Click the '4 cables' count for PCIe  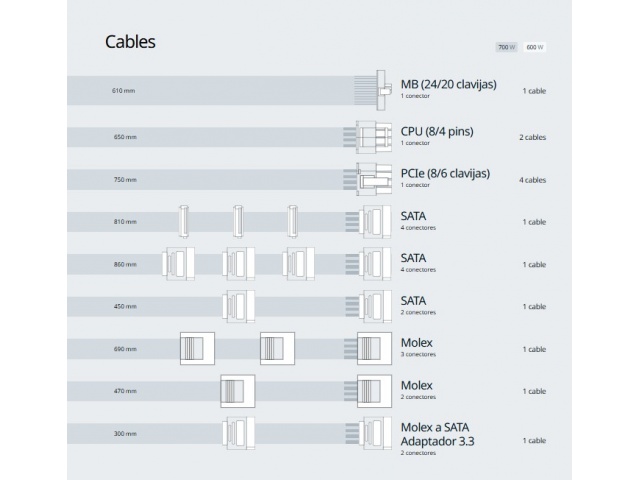tap(533, 180)
